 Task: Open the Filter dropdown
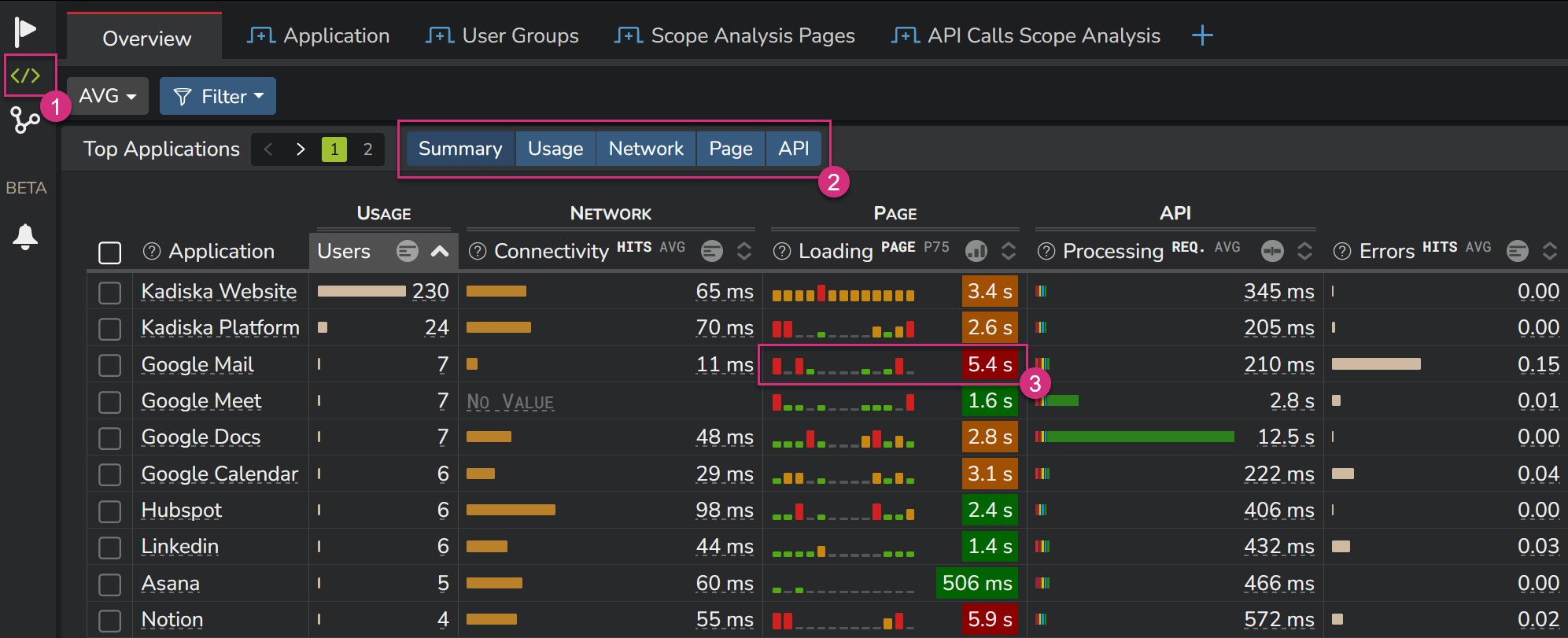click(218, 96)
